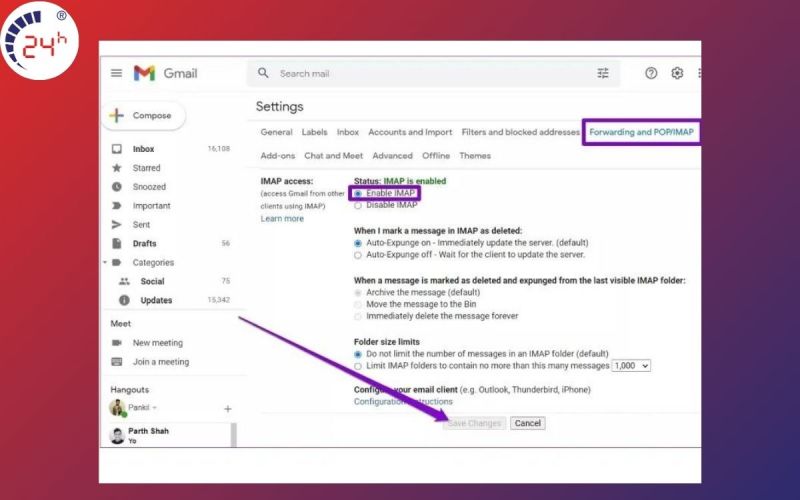The height and width of the screenshot is (500, 800).
Task: Open the Themes settings tab
Action: tap(475, 156)
